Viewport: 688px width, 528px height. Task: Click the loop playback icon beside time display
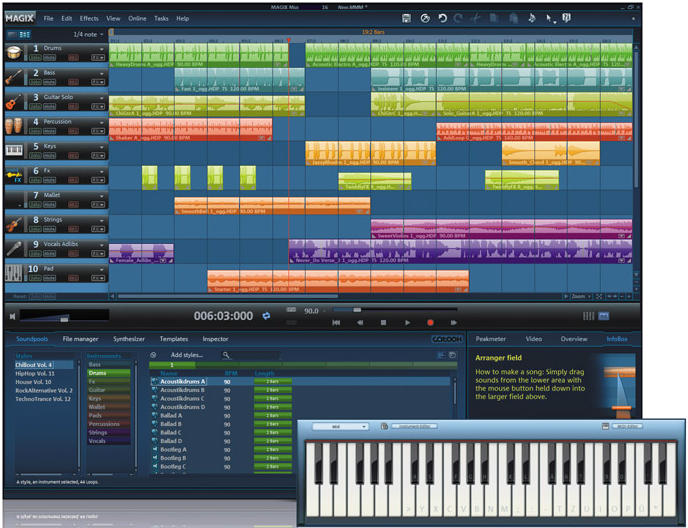point(266,316)
